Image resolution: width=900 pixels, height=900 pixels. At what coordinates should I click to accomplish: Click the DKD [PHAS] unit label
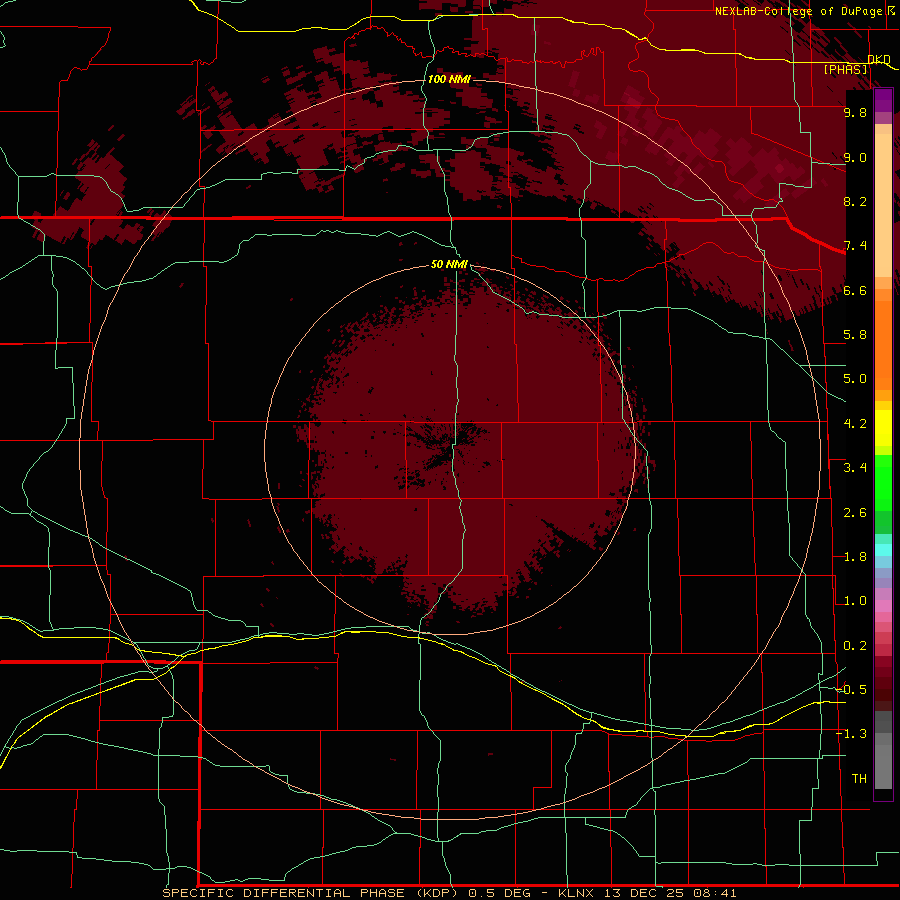(x=856, y=64)
